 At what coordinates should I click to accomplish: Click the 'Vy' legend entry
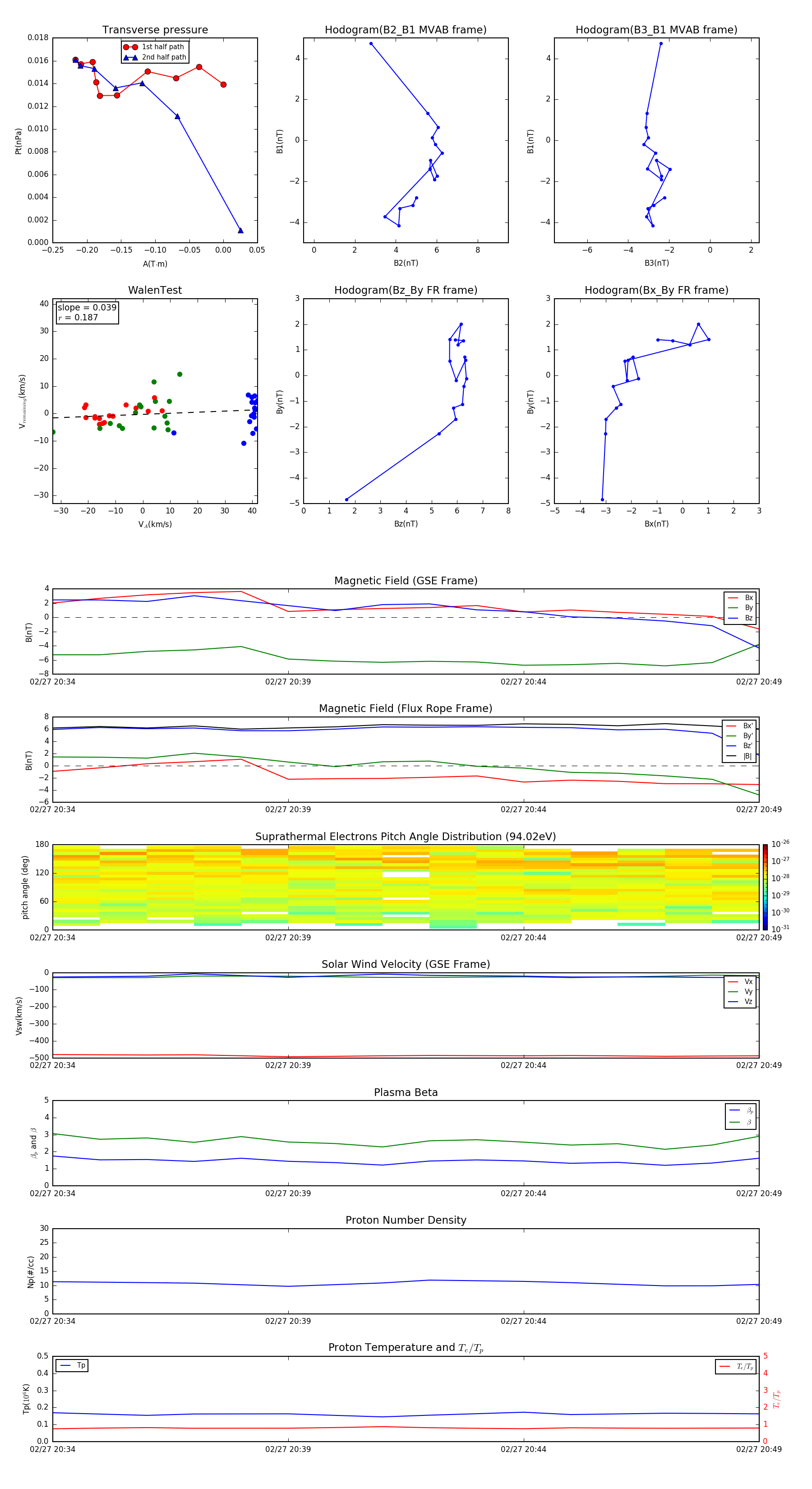(x=740, y=991)
